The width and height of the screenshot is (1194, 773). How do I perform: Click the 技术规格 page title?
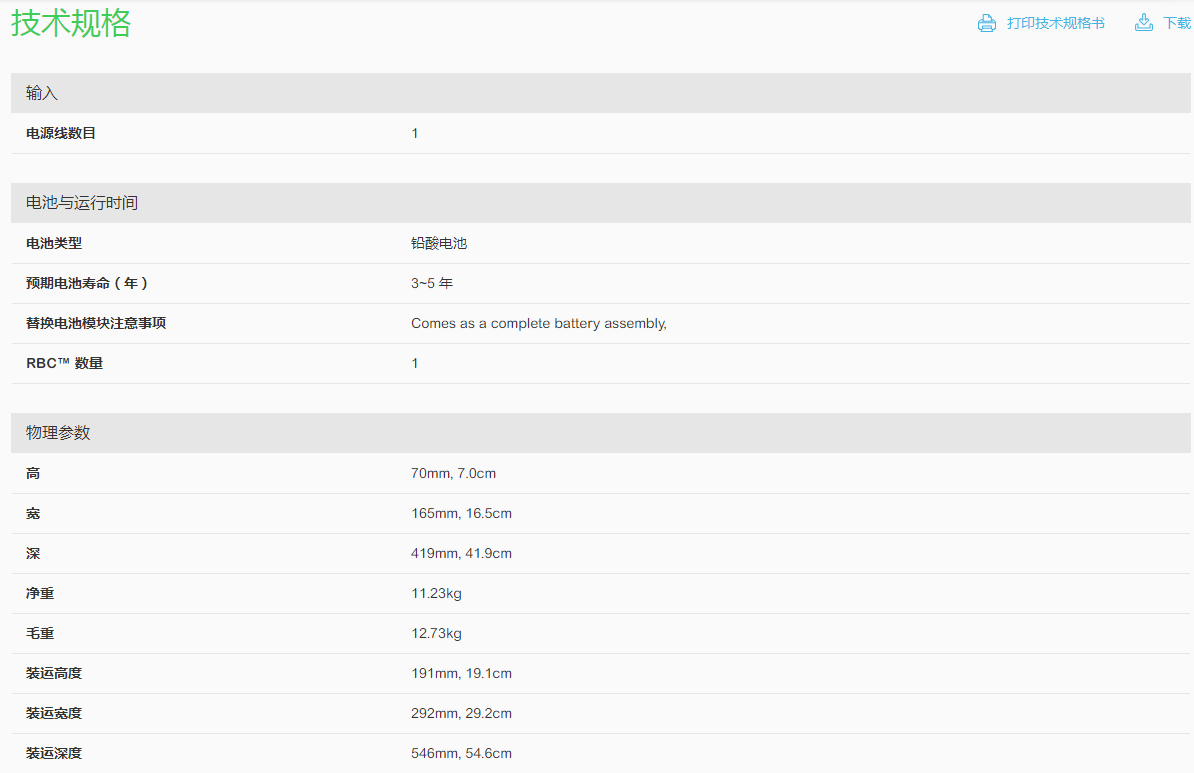[x=71, y=23]
